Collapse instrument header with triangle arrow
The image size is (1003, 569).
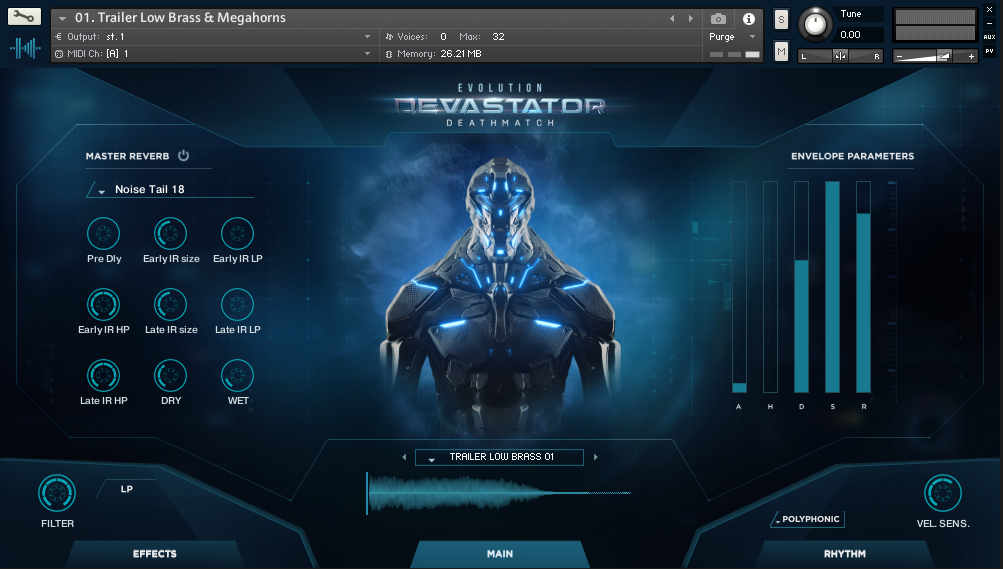coord(63,19)
